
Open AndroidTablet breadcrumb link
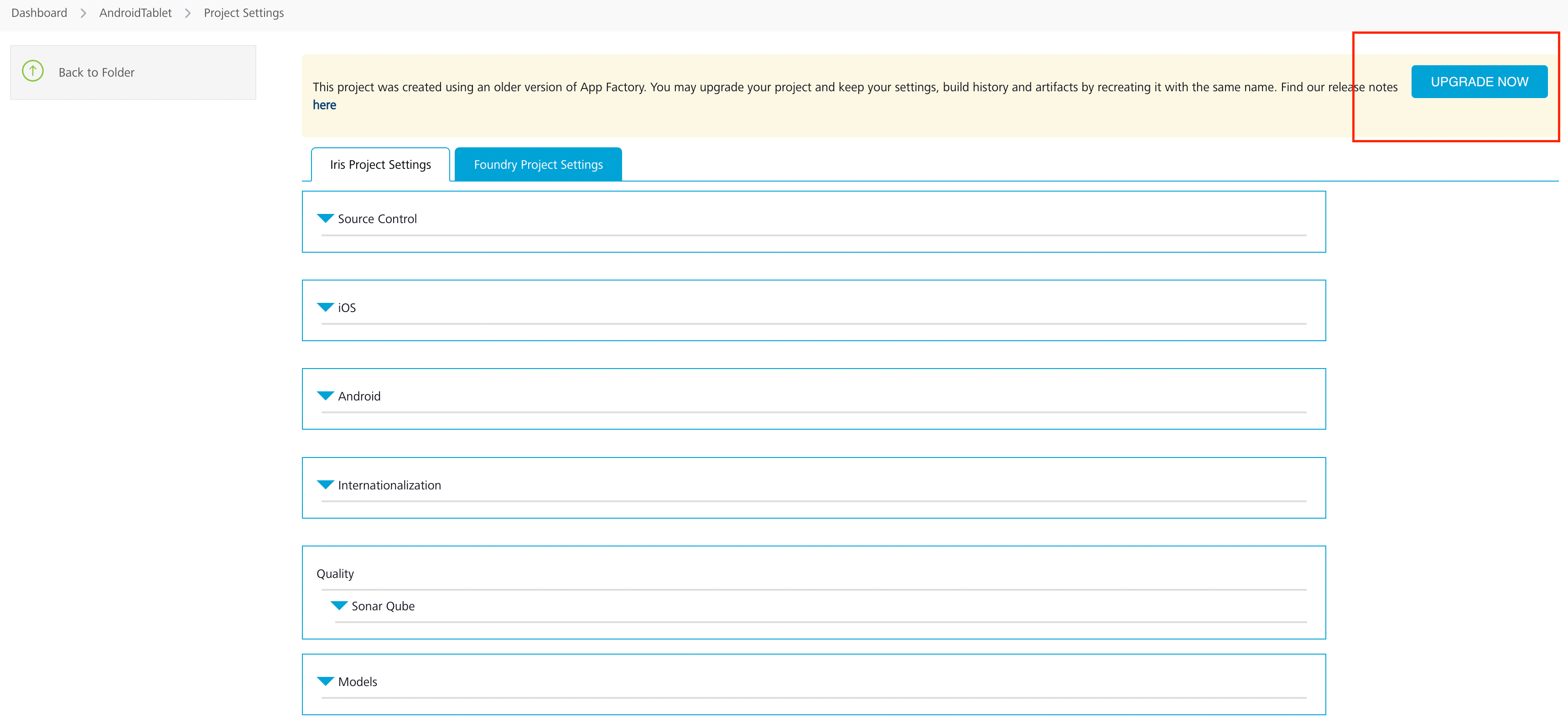135,13
